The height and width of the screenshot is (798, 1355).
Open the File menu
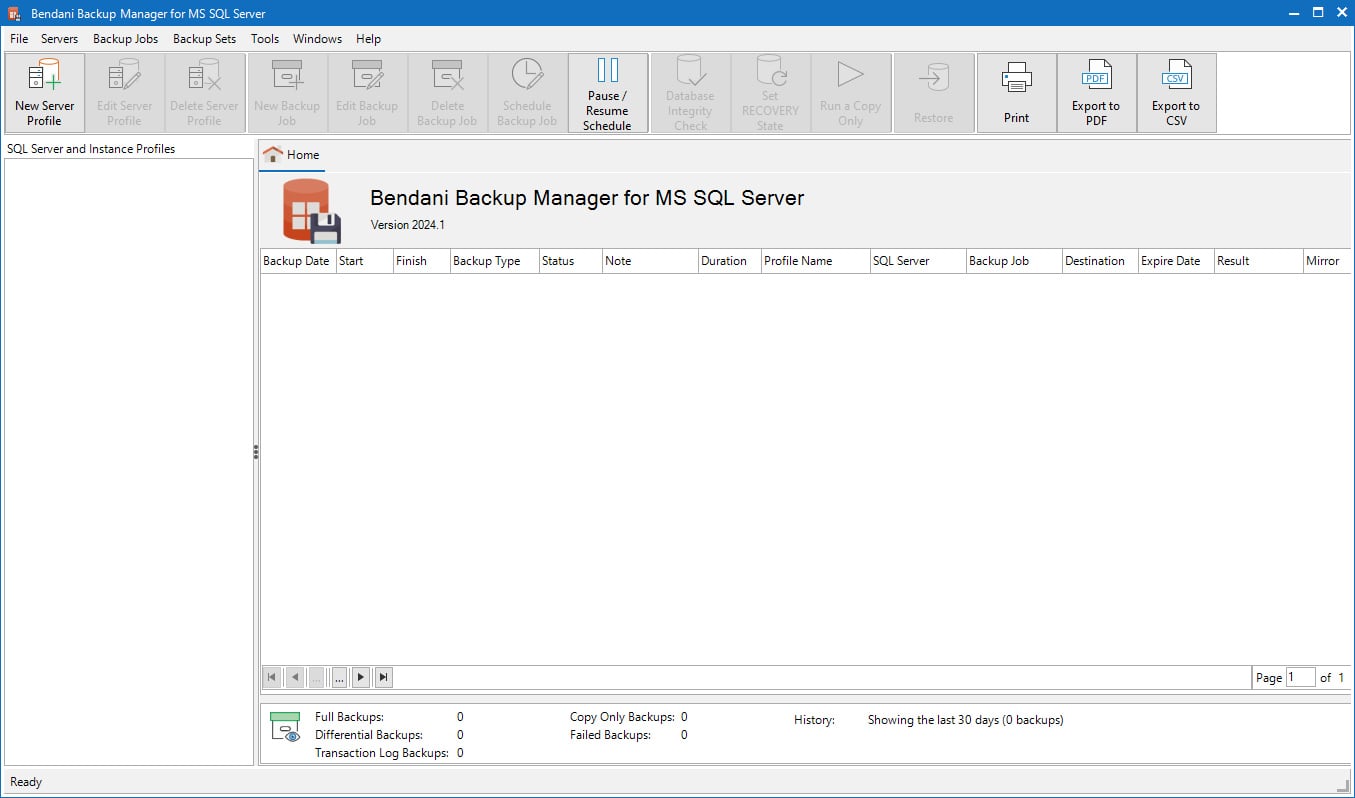click(x=19, y=39)
